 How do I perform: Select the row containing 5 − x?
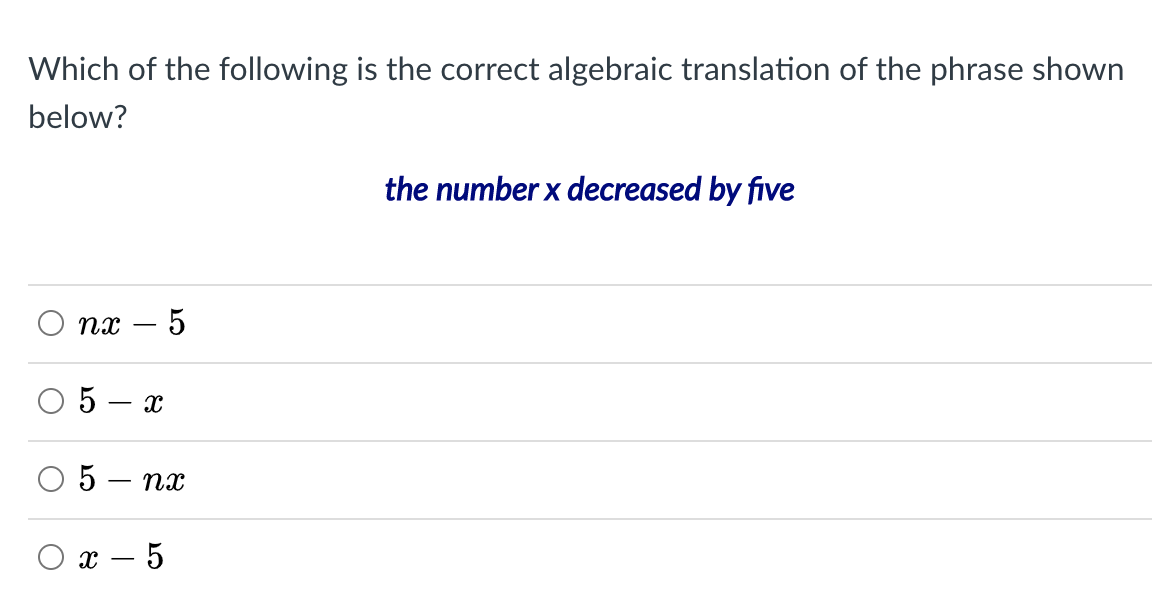400,400
